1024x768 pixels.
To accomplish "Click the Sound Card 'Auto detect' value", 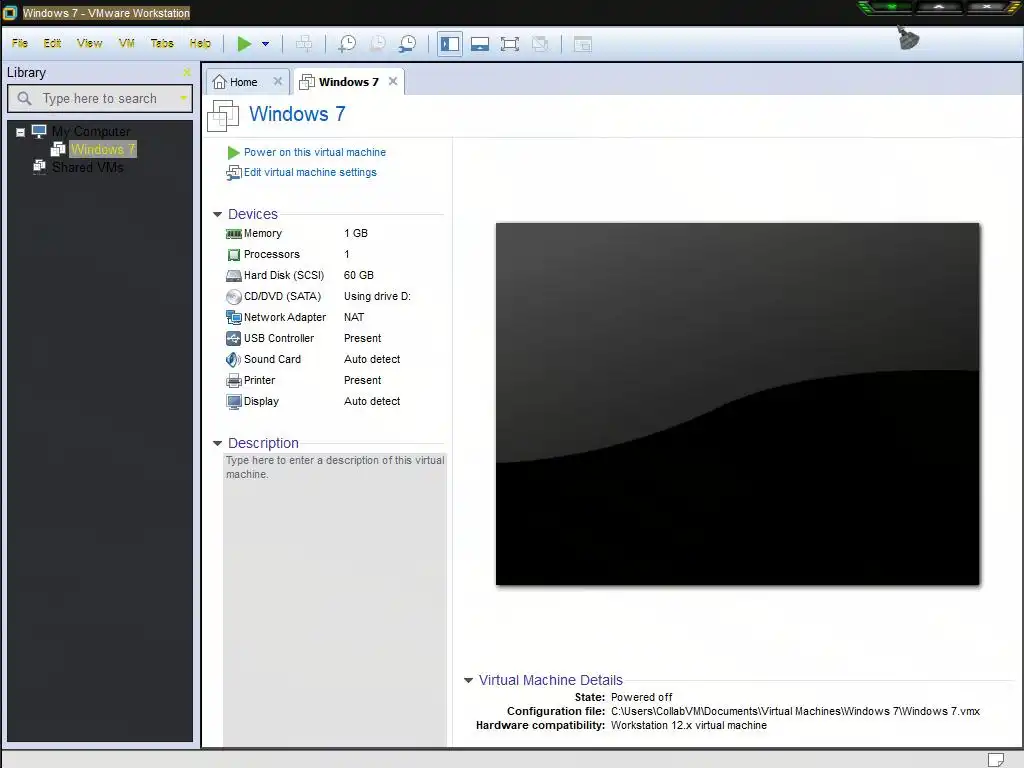I will click(x=372, y=359).
